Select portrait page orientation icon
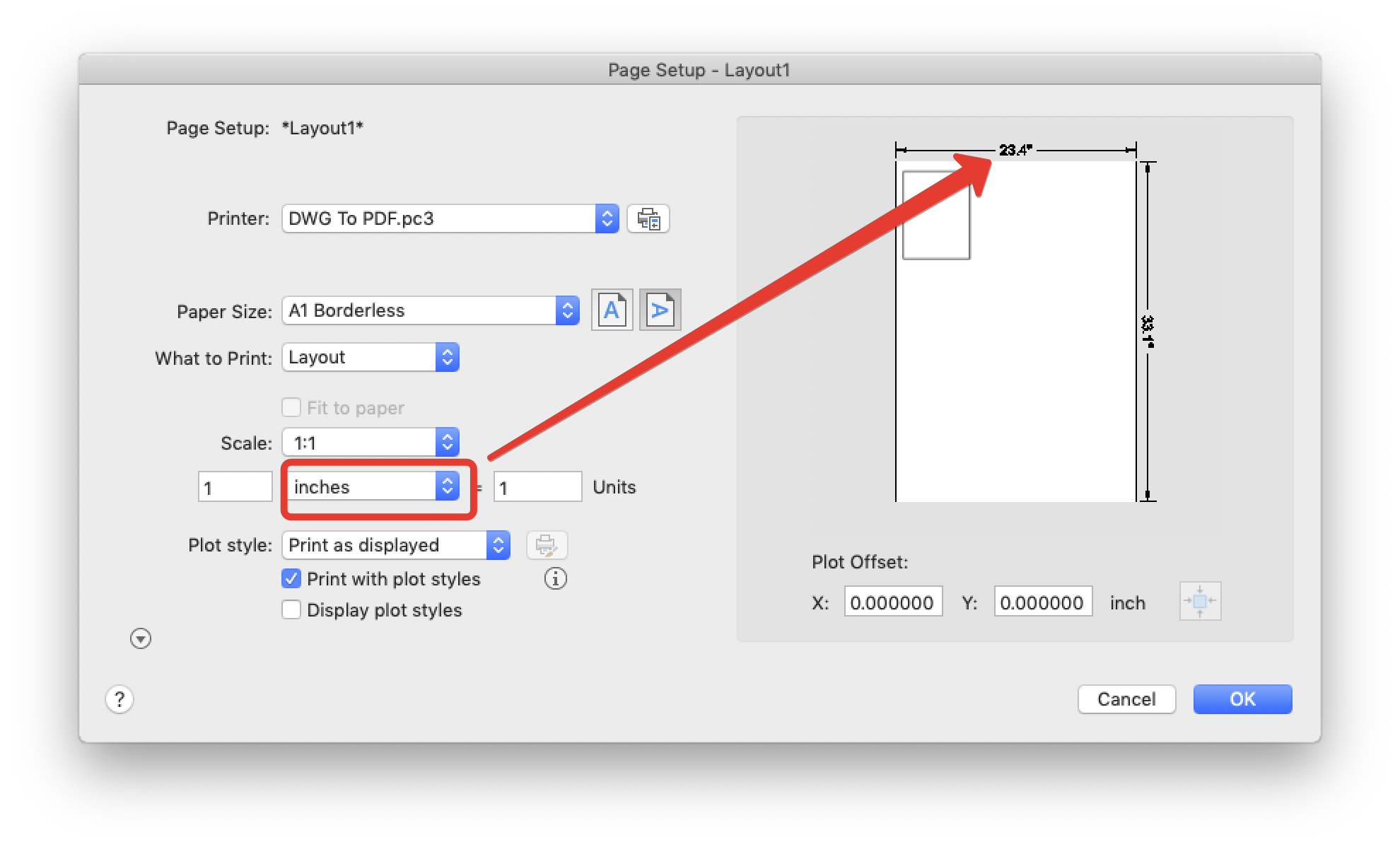This screenshot has width=1400, height=847. click(x=612, y=310)
